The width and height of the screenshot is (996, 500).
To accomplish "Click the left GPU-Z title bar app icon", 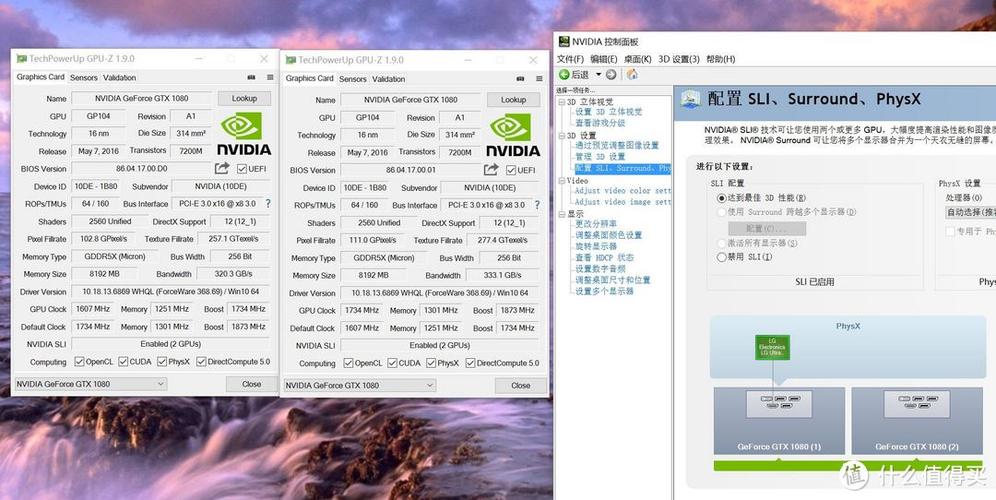I will pos(22,58).
